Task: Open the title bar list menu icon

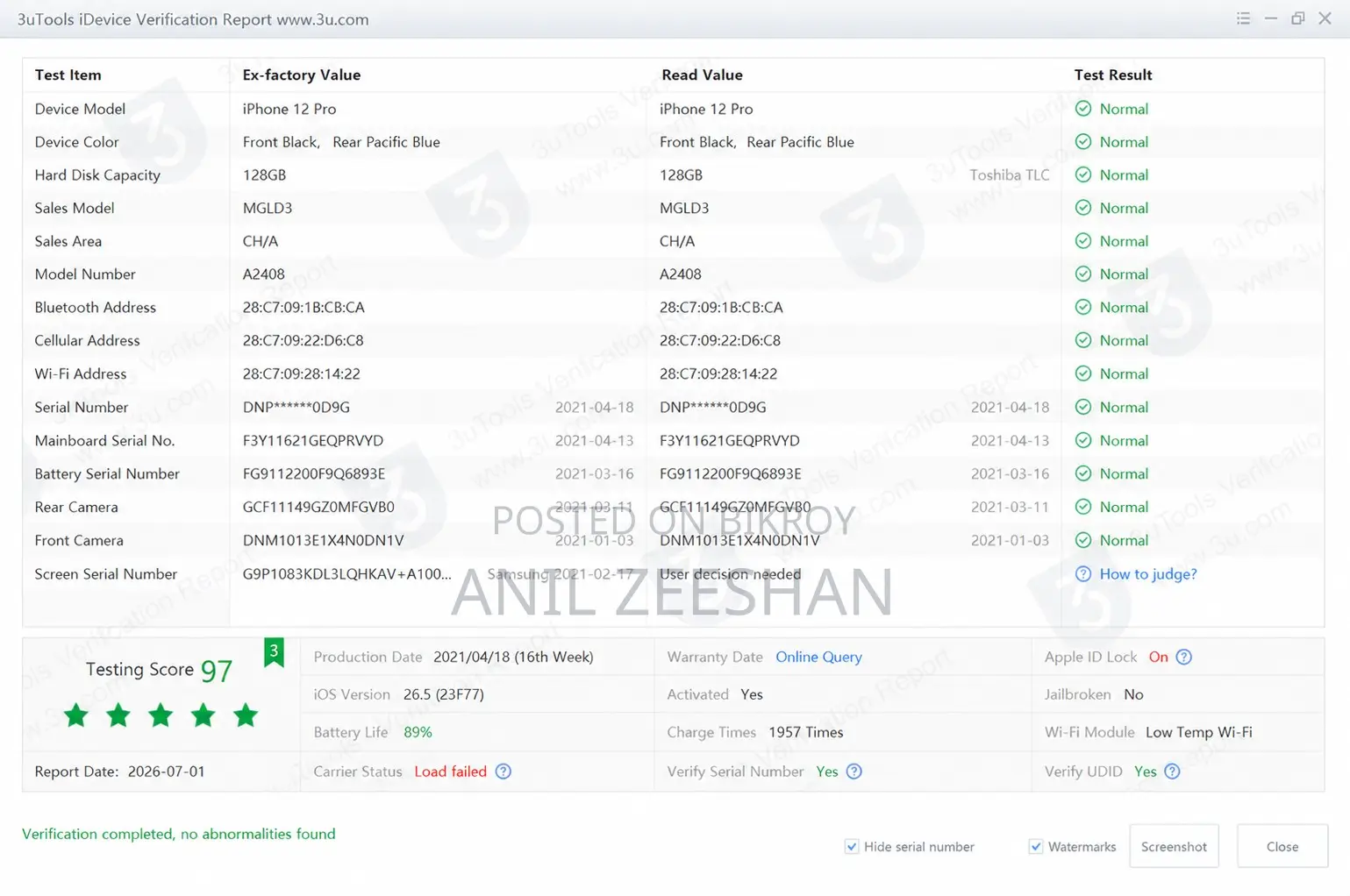Action: tap(1243, 18)
